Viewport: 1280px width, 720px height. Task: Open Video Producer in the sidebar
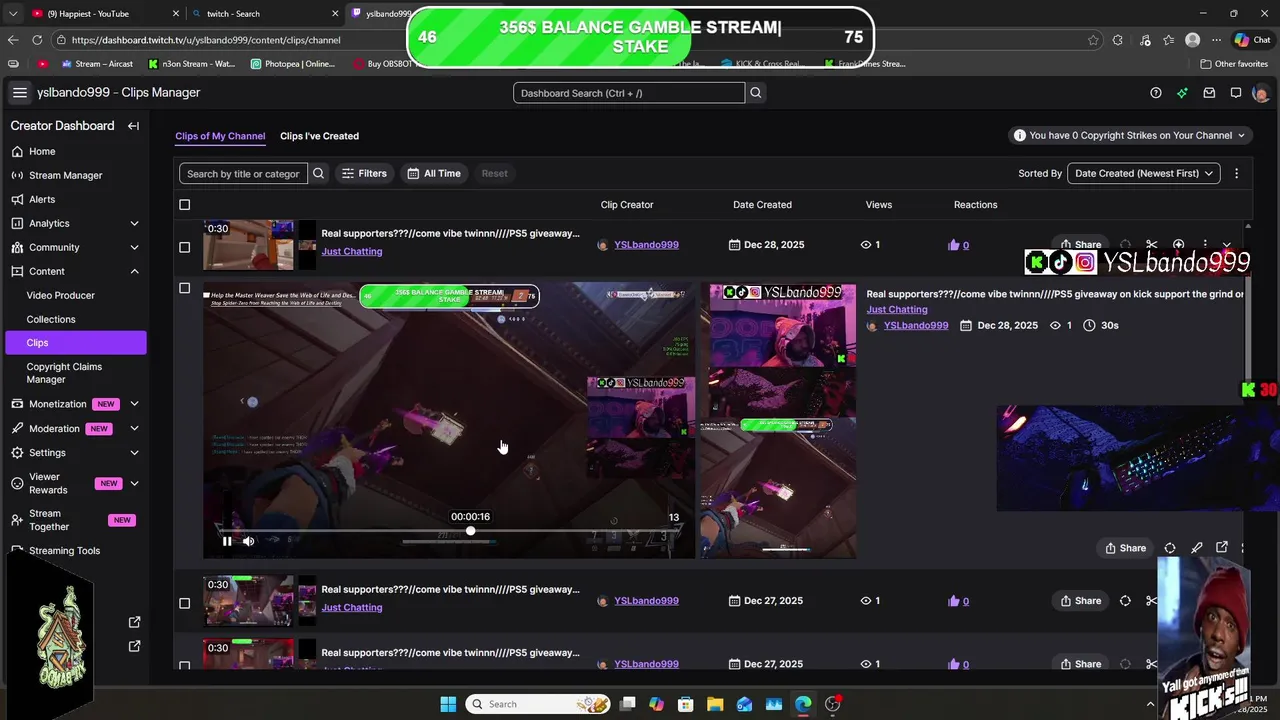pyautogui.click(x=61, y=295)
